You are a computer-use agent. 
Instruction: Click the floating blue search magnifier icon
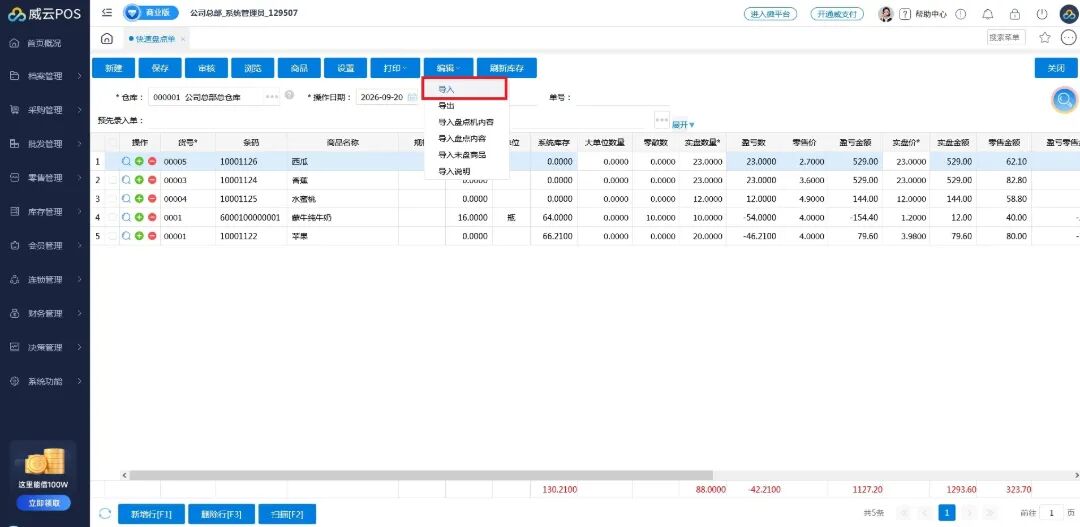[x=1064, y=100]
